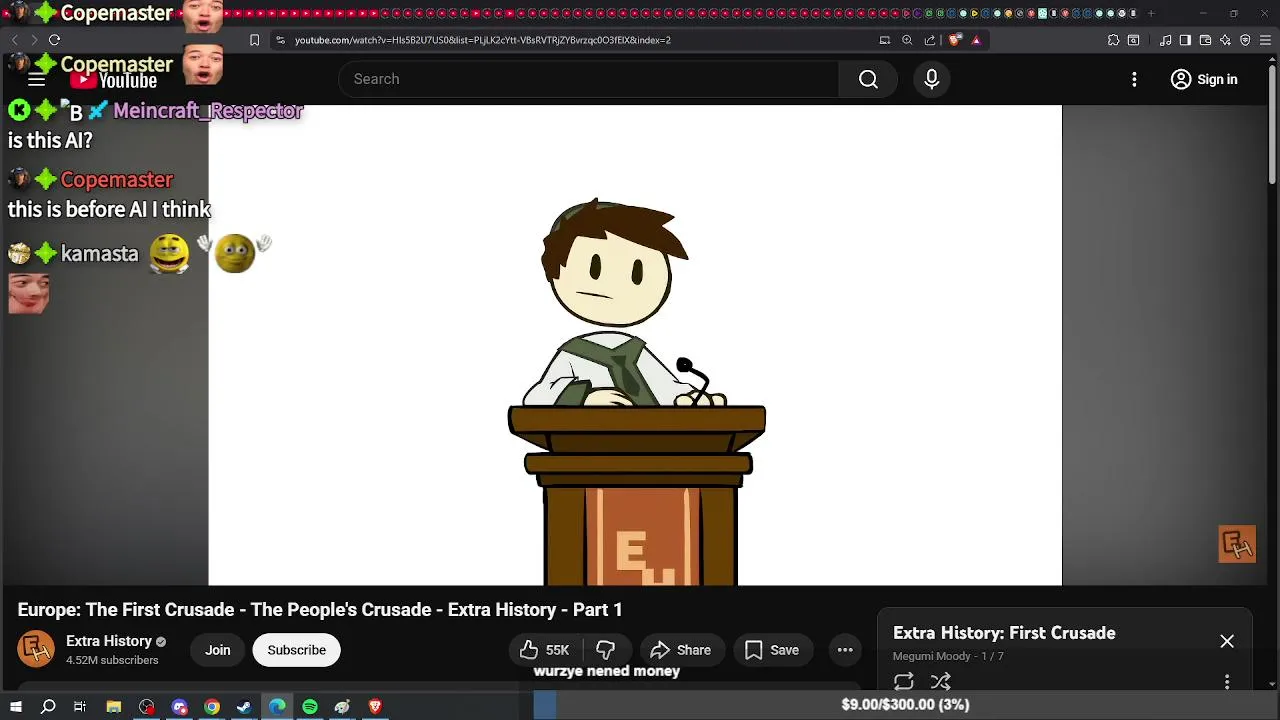Open the Extra History channel name link
Screen dimensions: 1280x720
109,641
